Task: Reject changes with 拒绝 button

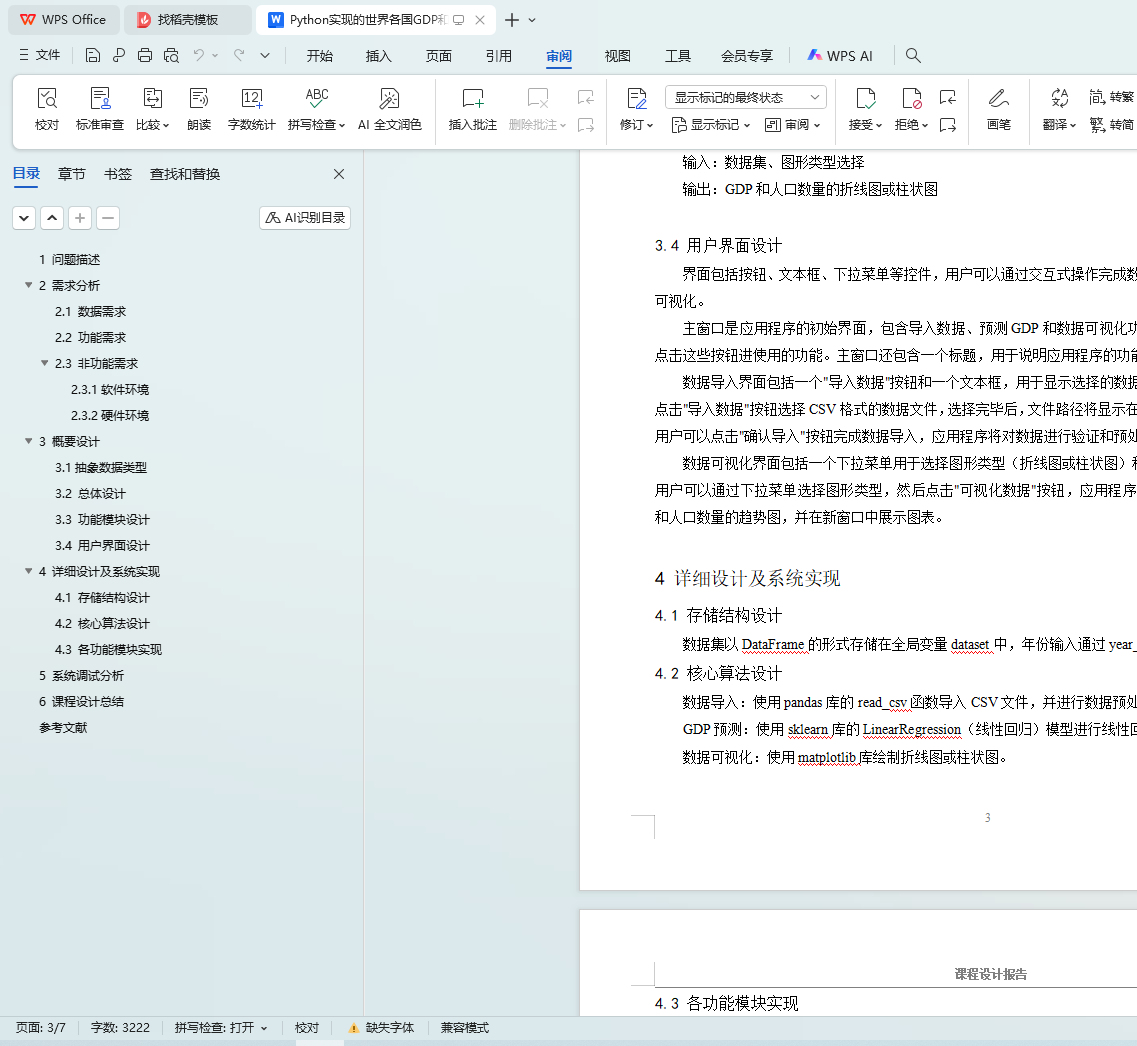Action: point(911,109)
